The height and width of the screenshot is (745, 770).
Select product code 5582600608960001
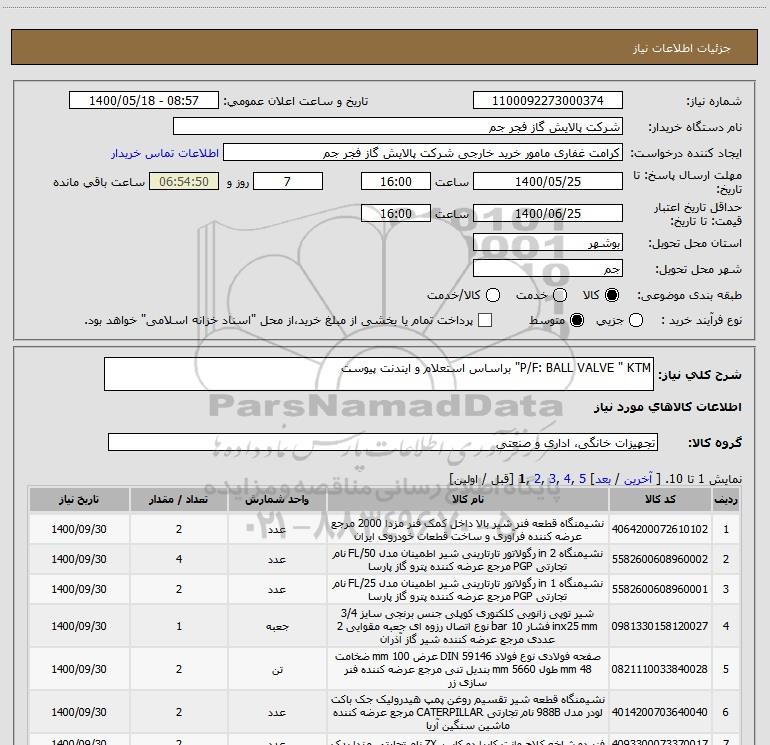point(660,589)
